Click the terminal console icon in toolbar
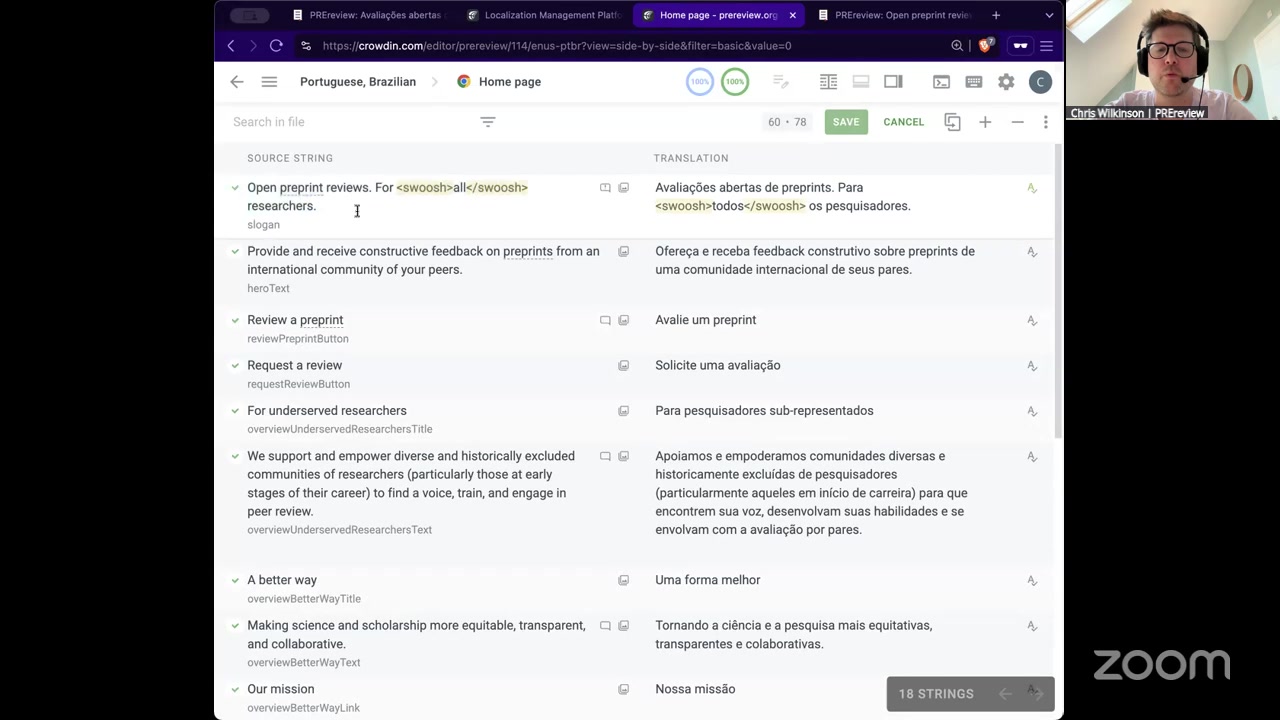 pos(941,82)
